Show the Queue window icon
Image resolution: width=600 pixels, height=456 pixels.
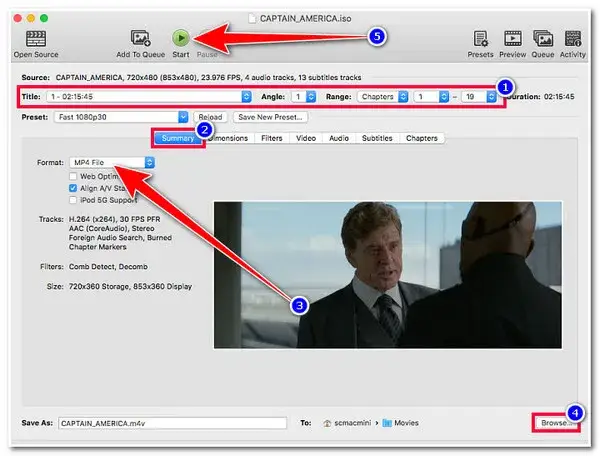543,38
